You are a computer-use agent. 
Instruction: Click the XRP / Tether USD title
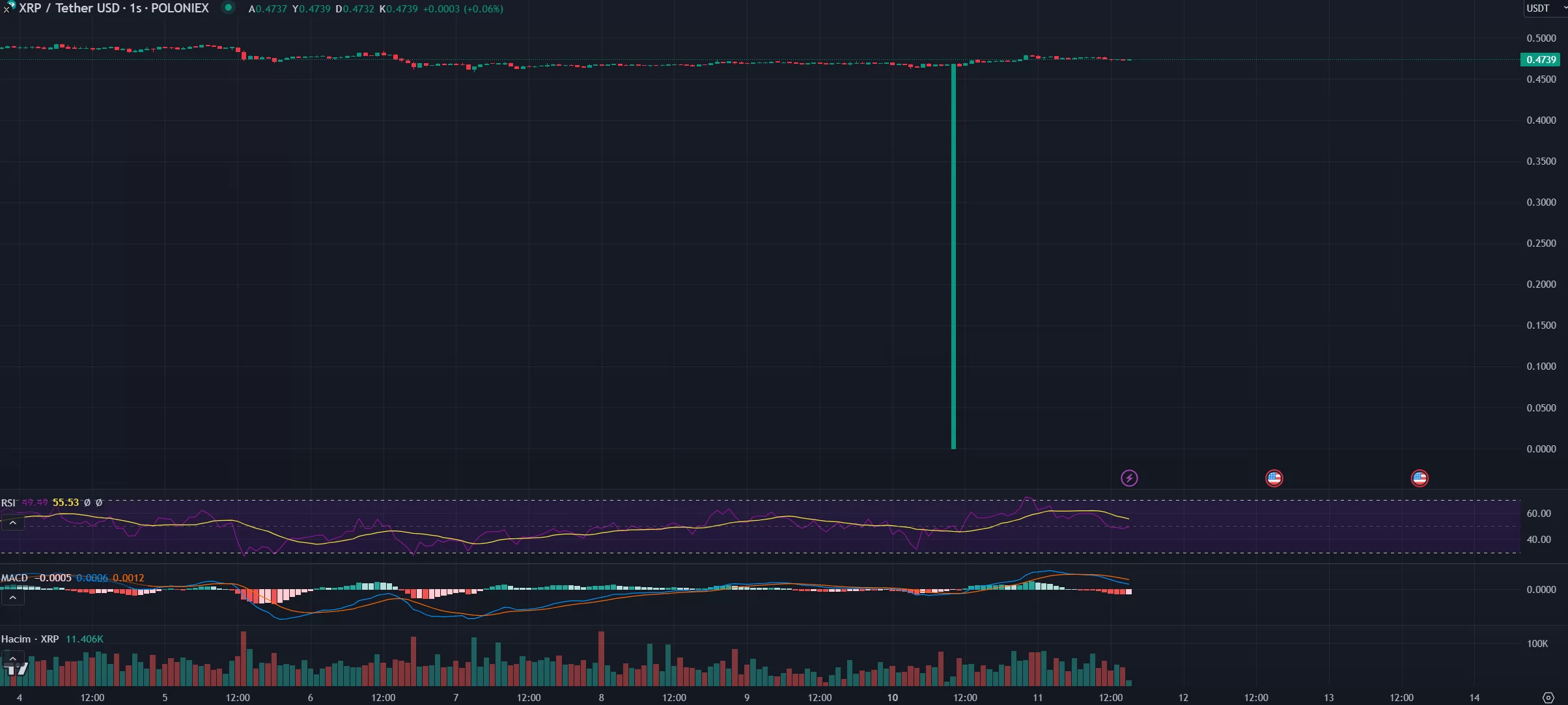pyautogui.click(x=69, y=8)
